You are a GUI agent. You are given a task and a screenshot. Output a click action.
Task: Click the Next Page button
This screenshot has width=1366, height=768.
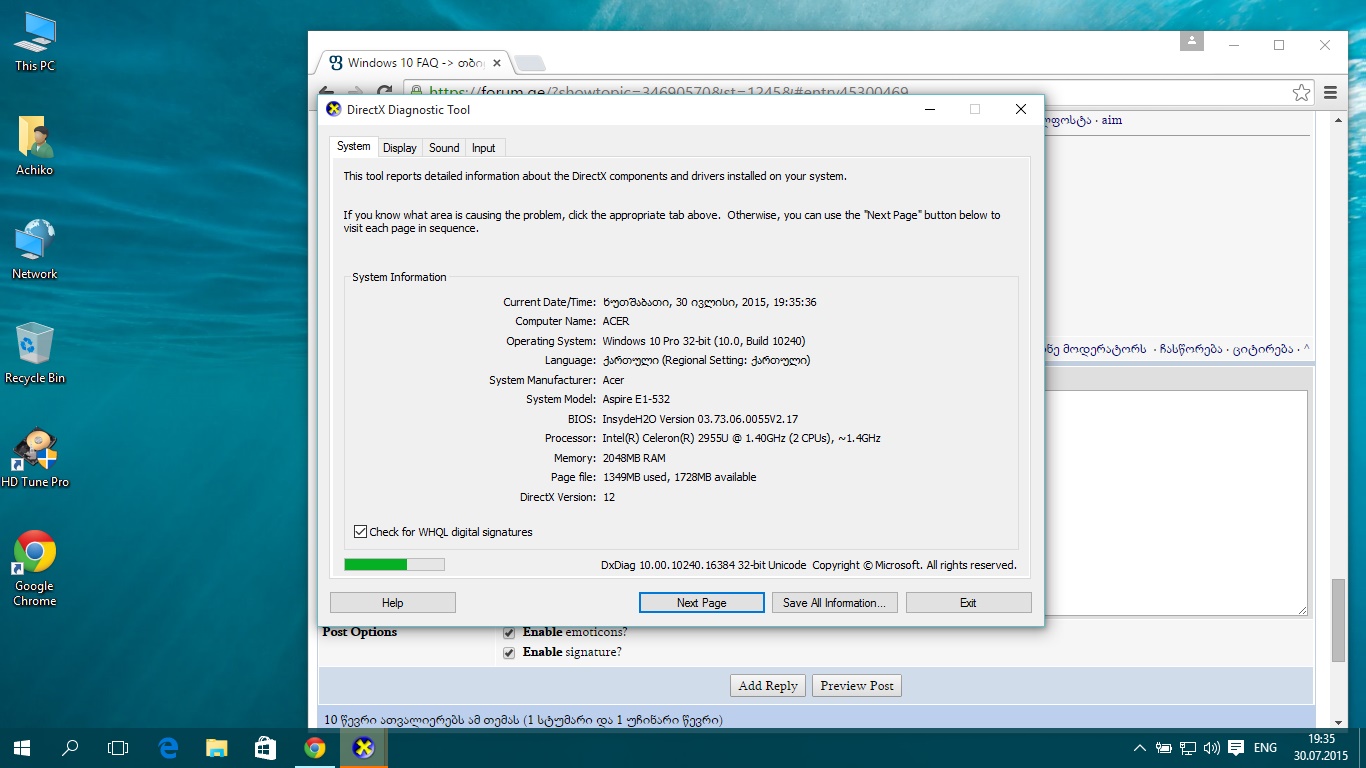(x=701, y=603)
